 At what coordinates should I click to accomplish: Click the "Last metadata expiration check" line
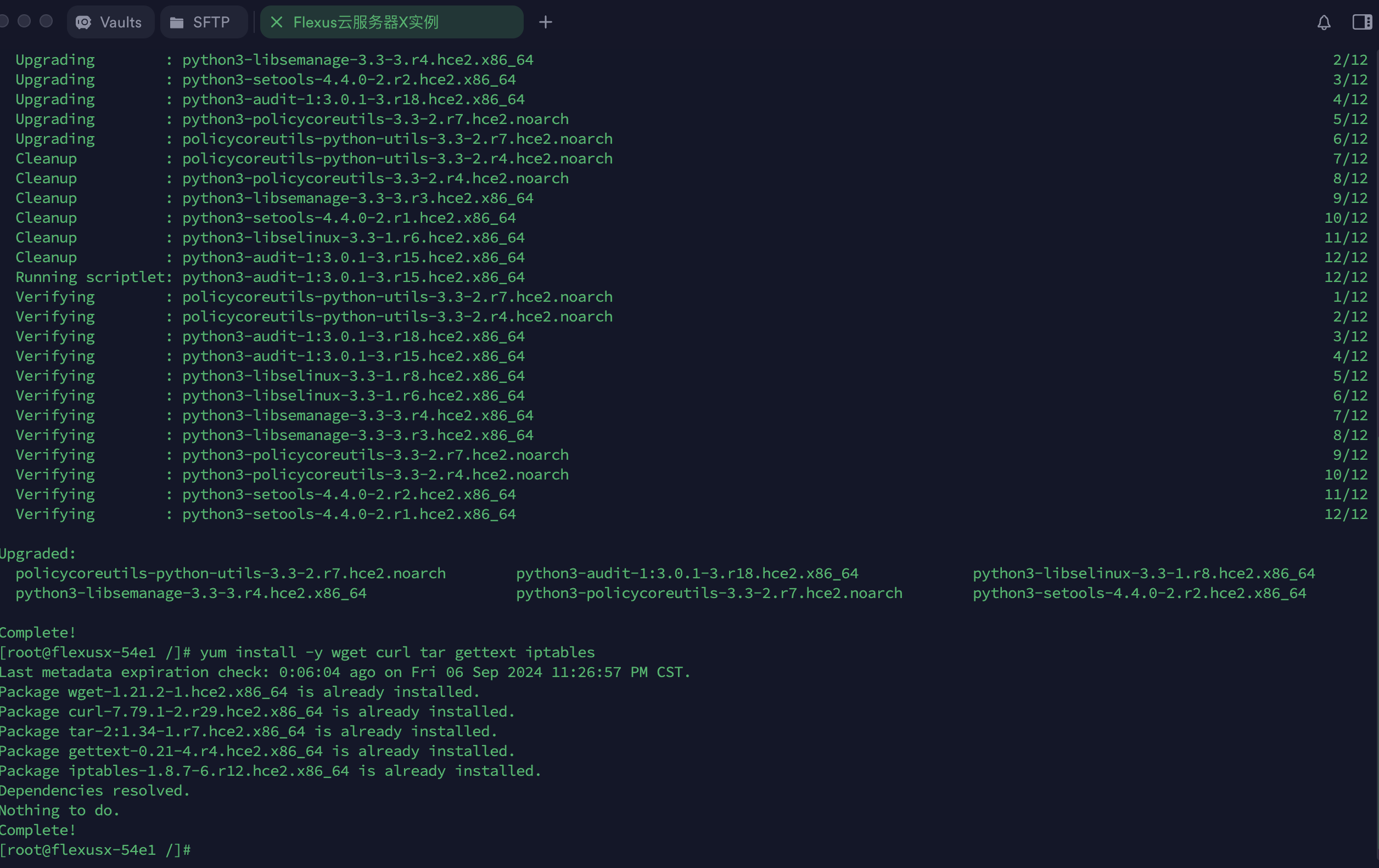345,672
